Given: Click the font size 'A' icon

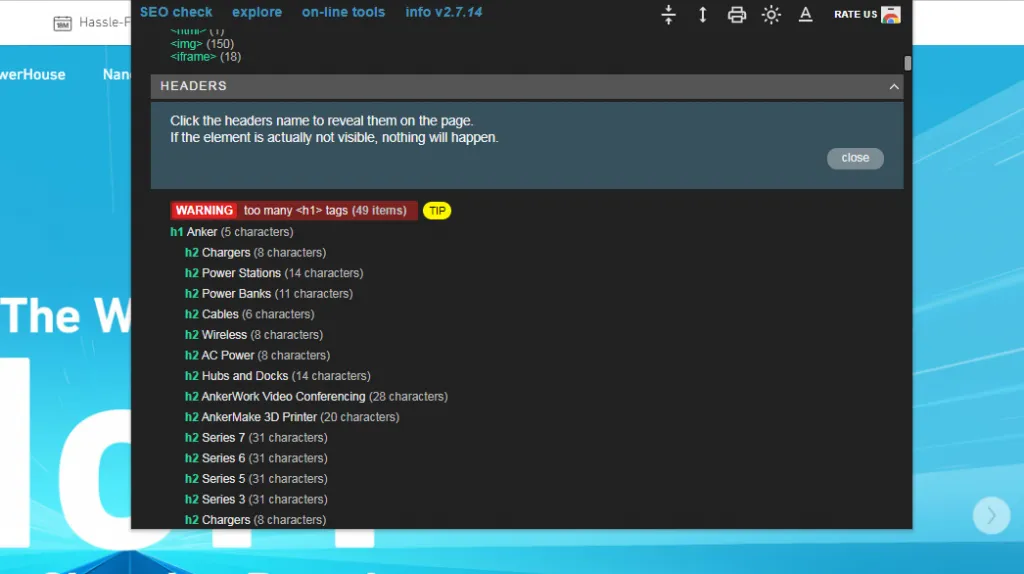Looking at the screenshot, I should click(x=805, y=14).
